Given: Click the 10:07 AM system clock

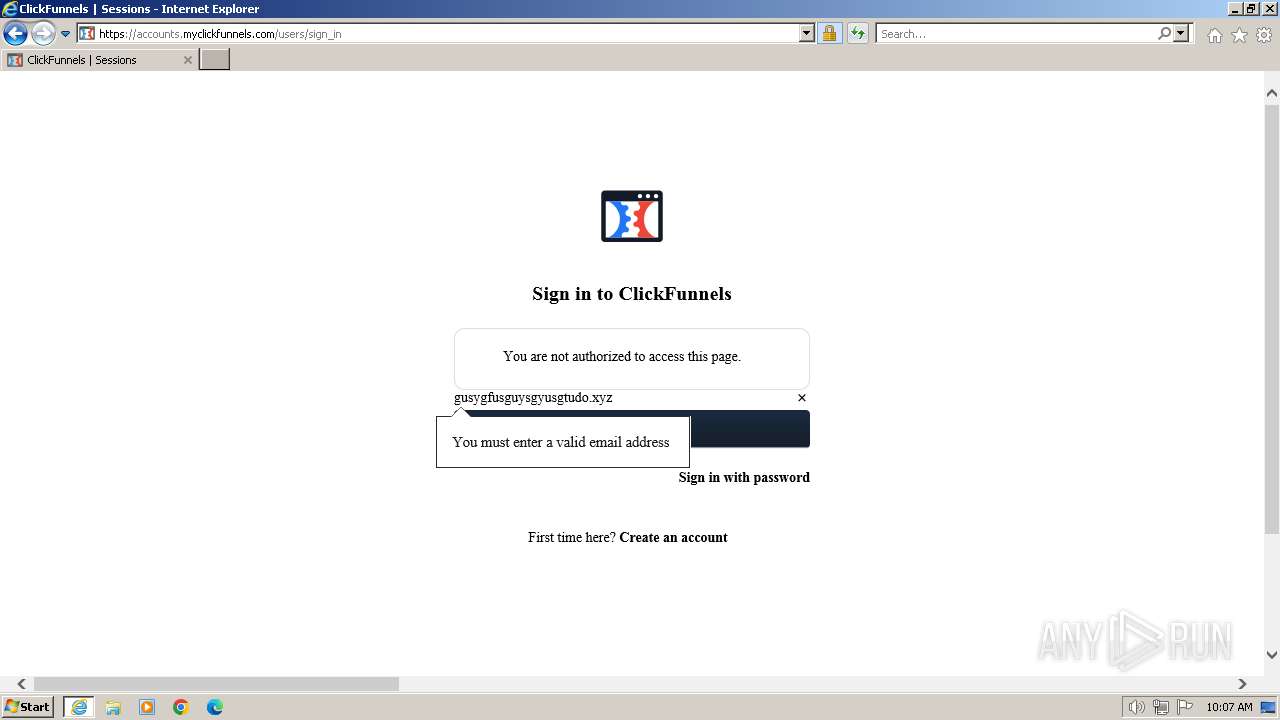Looking at the screenshot, I should click(x=1229, y=707).
